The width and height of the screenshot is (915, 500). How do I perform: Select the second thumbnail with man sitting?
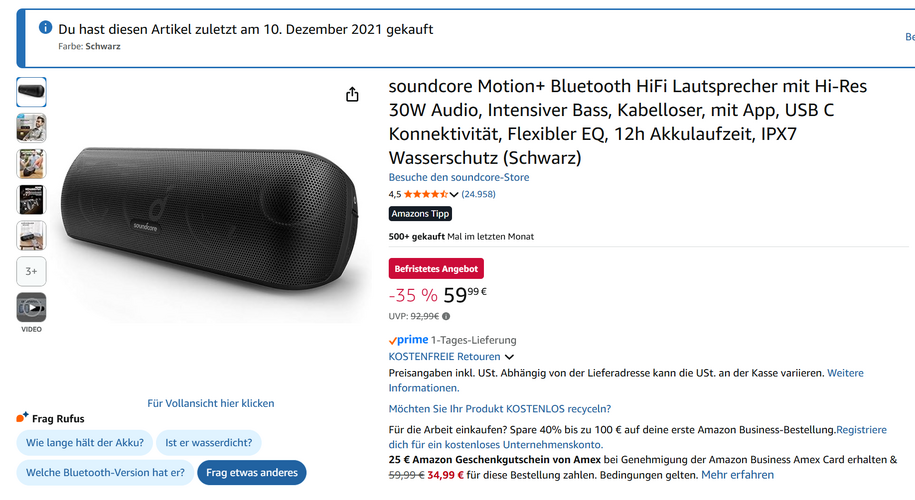point(31,128)
